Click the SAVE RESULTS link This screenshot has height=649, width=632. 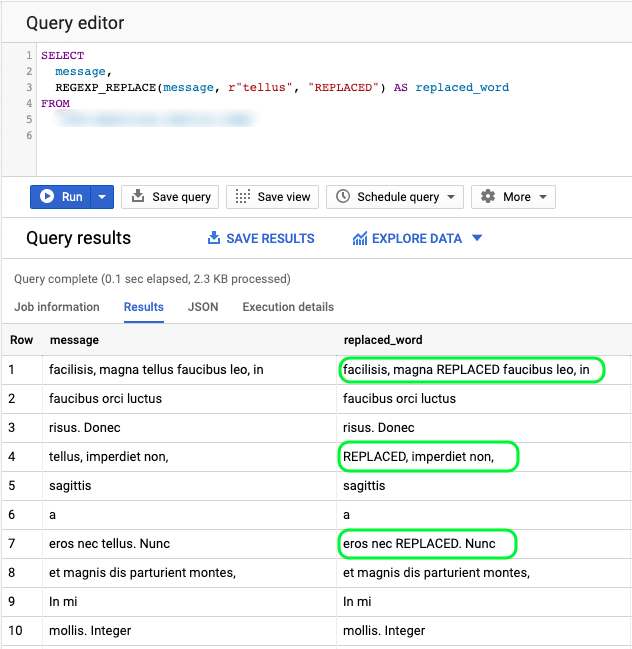[x=270, y=238]
